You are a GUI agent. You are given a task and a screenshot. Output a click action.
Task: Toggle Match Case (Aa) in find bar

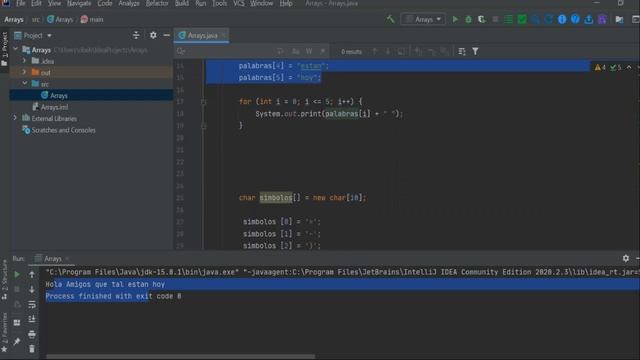tap(296, 51)
